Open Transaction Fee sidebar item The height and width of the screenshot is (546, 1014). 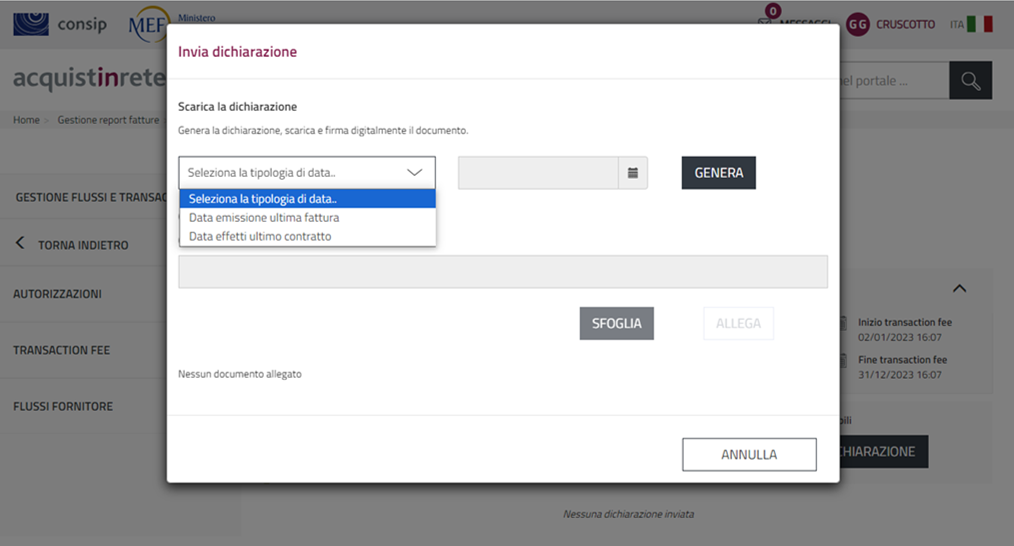point(61,350)
